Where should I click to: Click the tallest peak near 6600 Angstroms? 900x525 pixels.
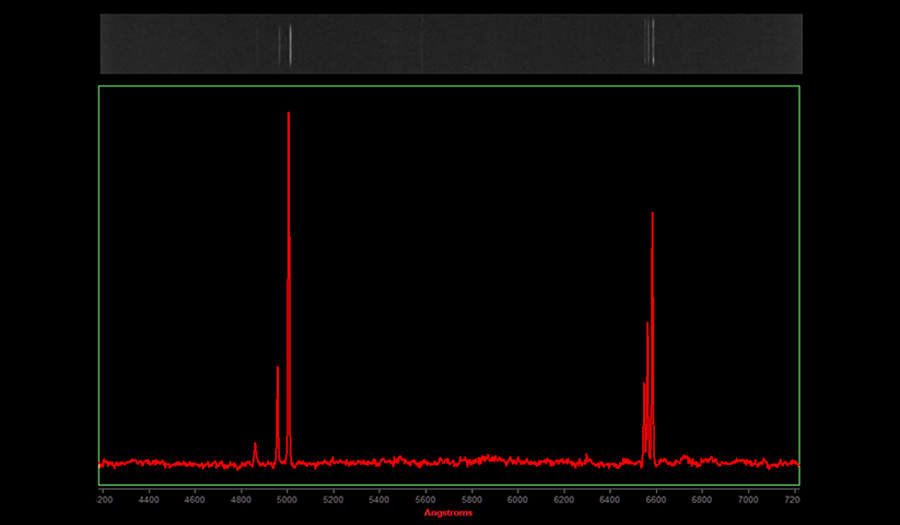[x=652, y=214]
